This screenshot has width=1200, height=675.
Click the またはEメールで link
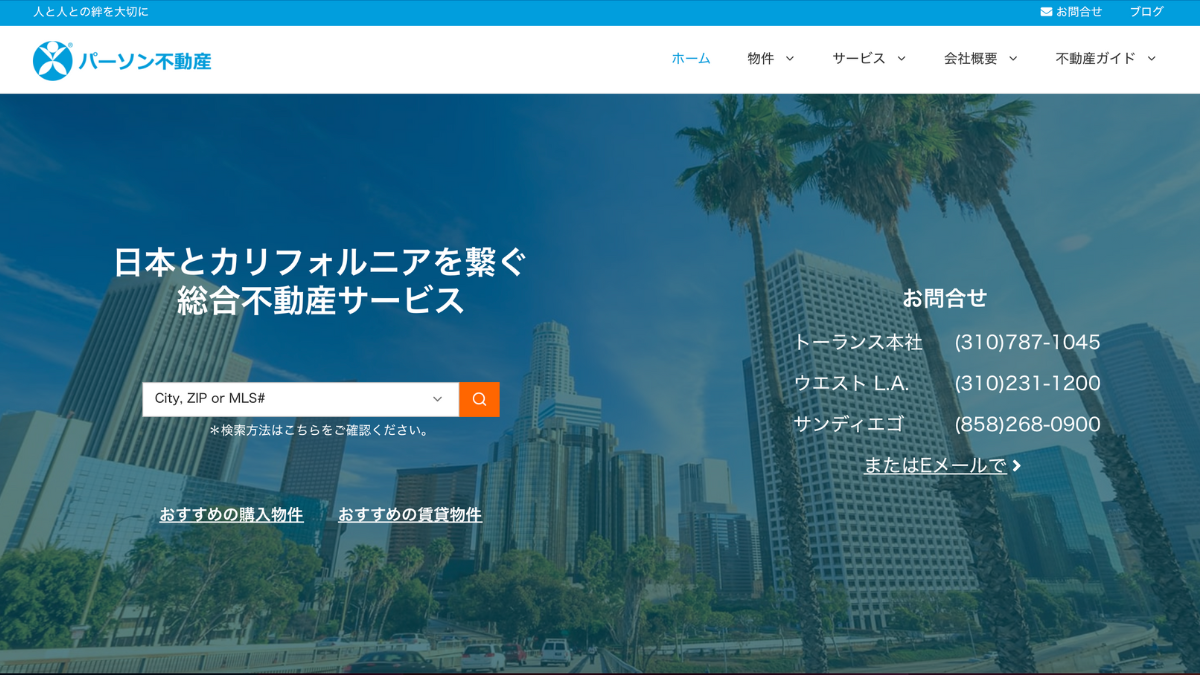click(x=935, y=465)
